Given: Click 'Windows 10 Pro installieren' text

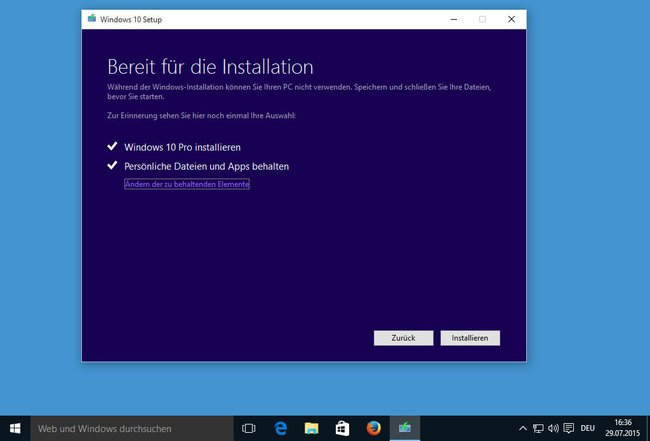Looking at the screenshot, I should coord(182,147).
